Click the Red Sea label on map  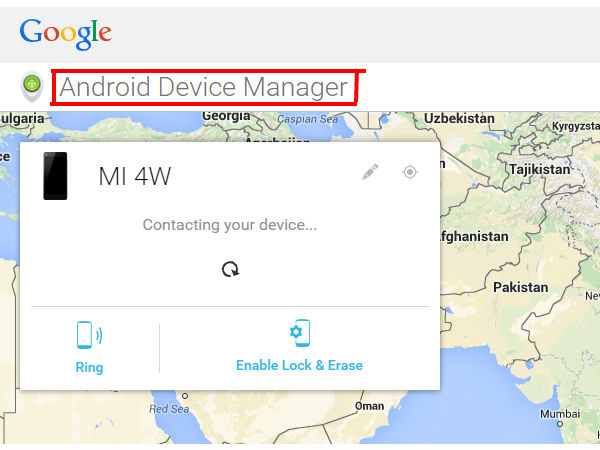(x=169, y=409)
